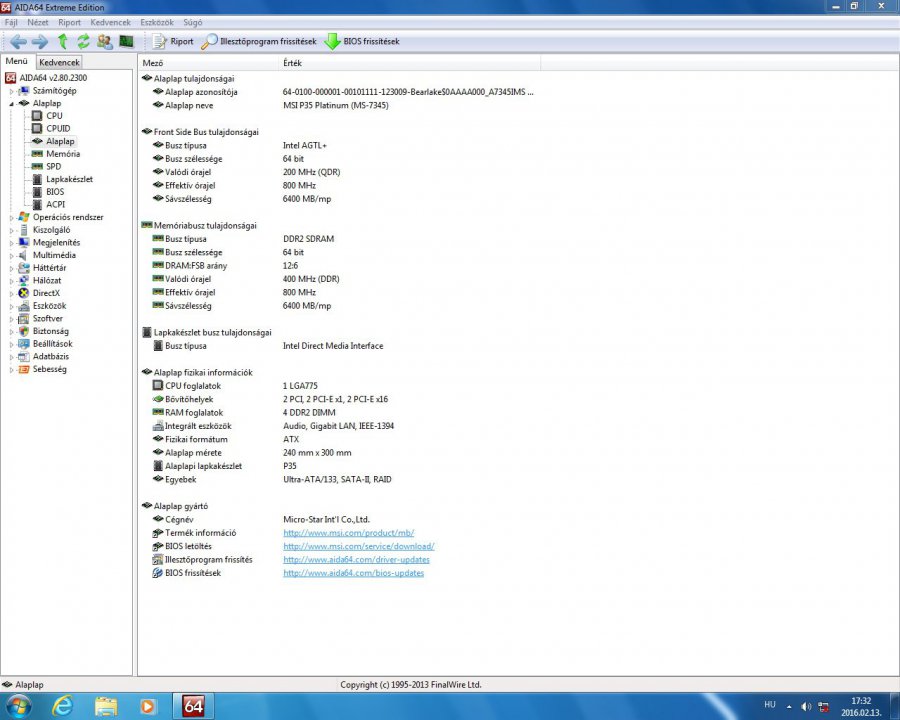The height and width of the screenshot is (720, 900).
Task: Expand Operációs rendszer node
Action: [x=11, y=218]
